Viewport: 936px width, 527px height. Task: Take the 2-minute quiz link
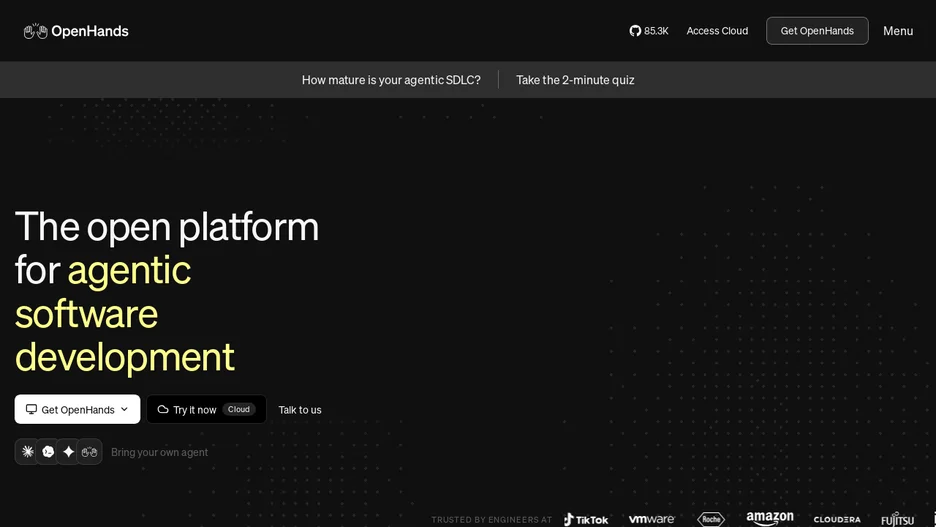[575, 80]
